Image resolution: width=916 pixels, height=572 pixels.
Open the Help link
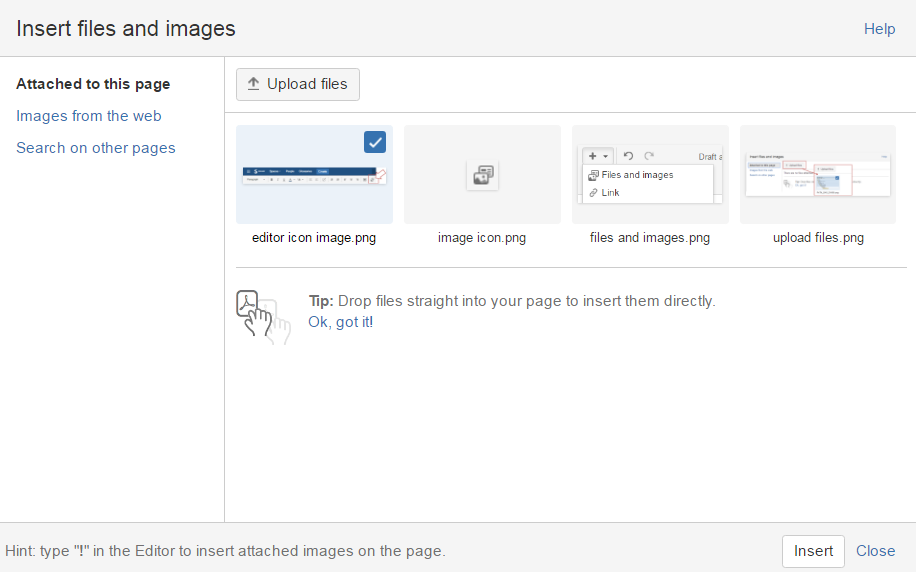coord(879,29)
